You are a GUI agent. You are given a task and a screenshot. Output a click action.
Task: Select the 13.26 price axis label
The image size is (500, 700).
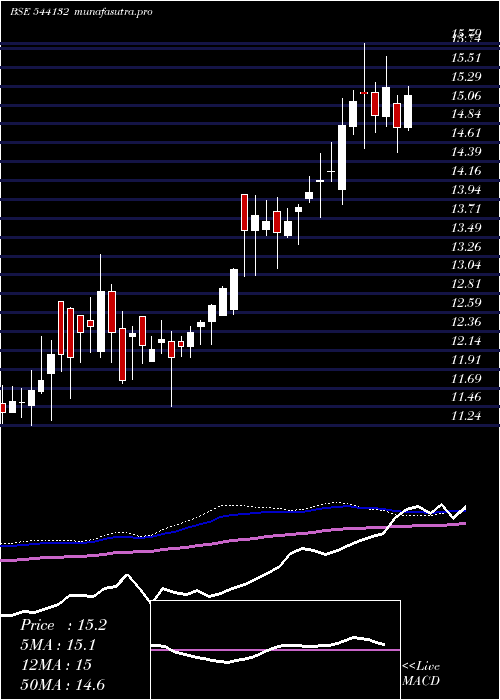[466, 246]
